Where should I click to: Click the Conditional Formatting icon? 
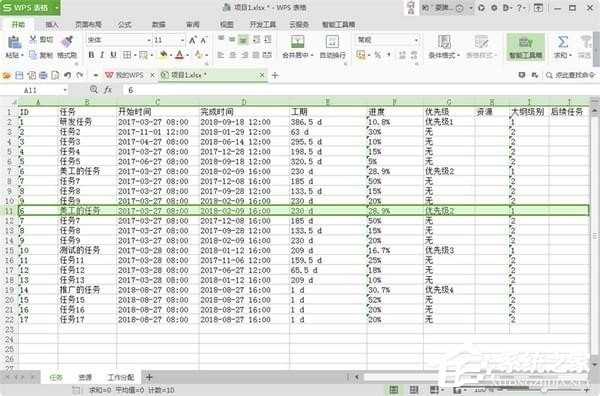(444, 42)
